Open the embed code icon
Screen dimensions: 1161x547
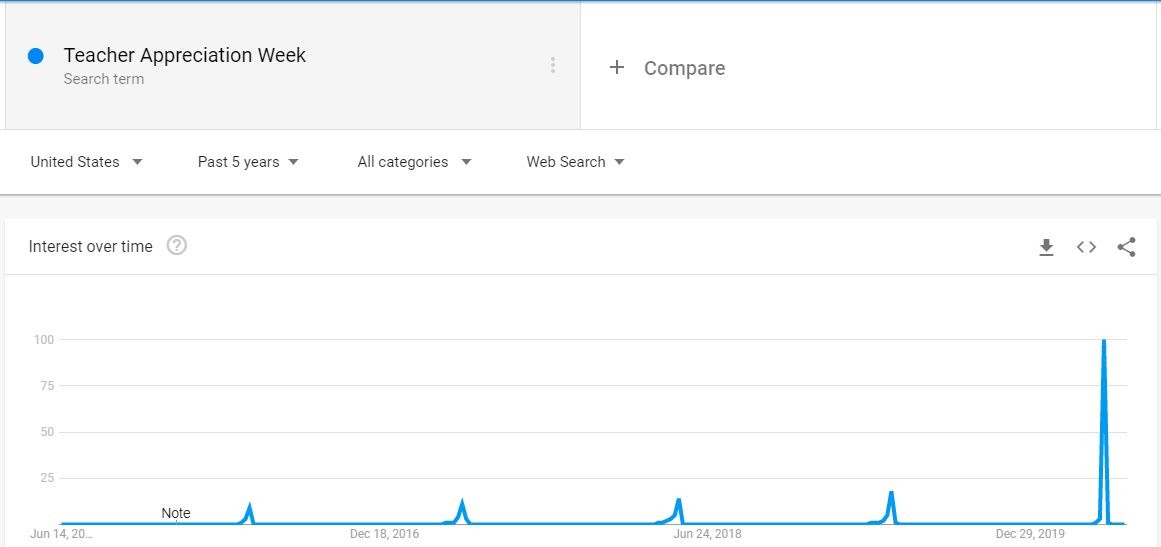1086,247
